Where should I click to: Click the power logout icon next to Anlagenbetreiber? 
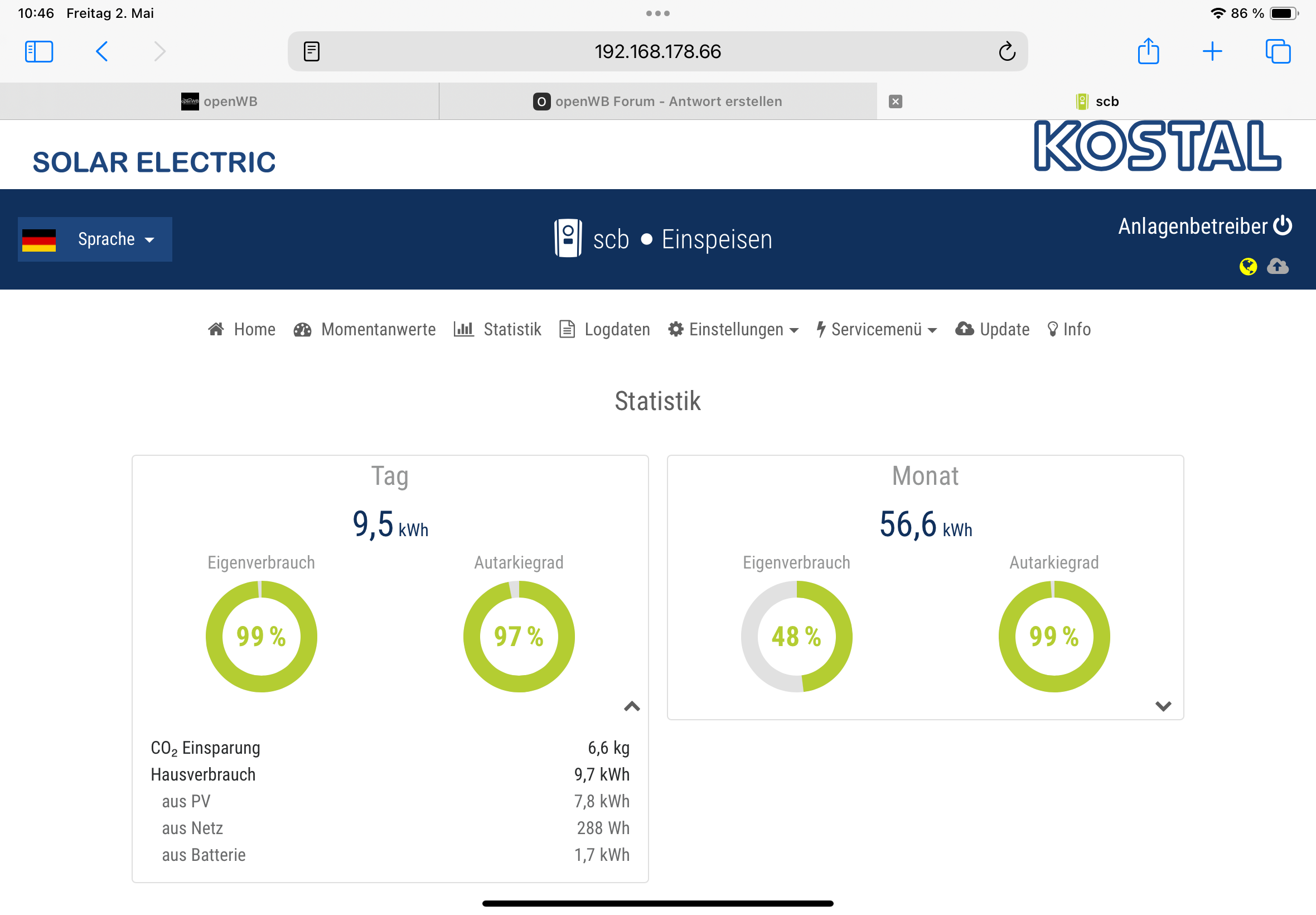[1282, 225]
